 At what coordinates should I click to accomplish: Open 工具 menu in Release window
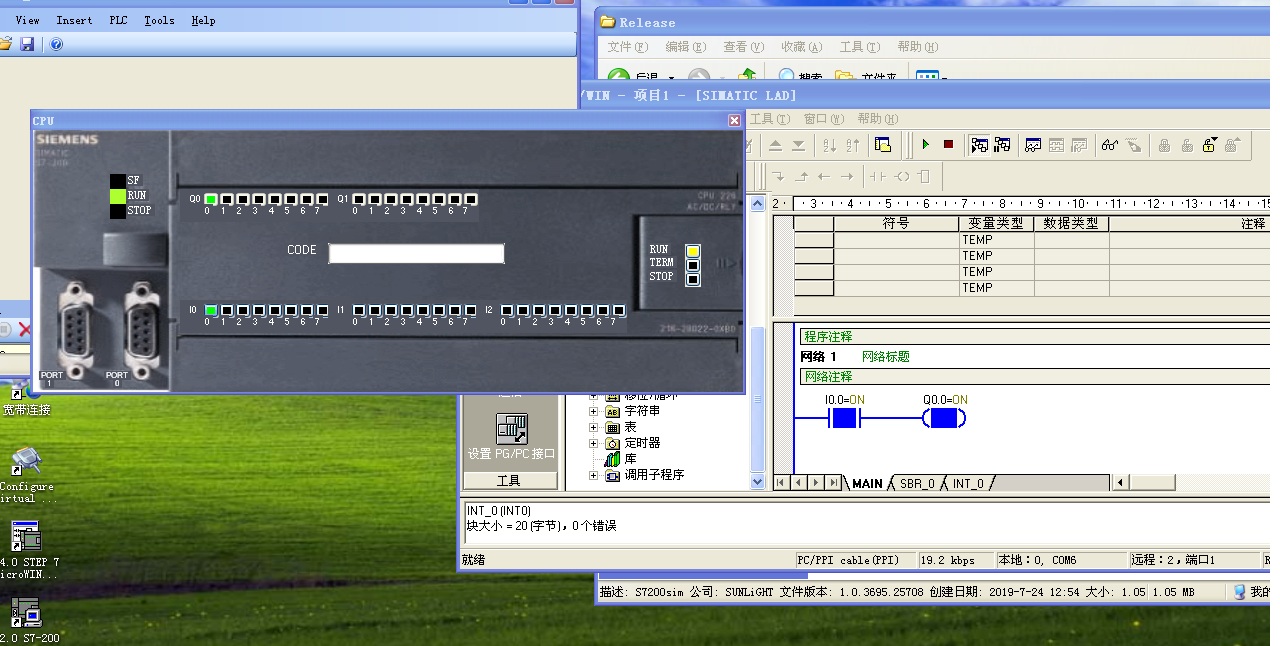point(859,47)
